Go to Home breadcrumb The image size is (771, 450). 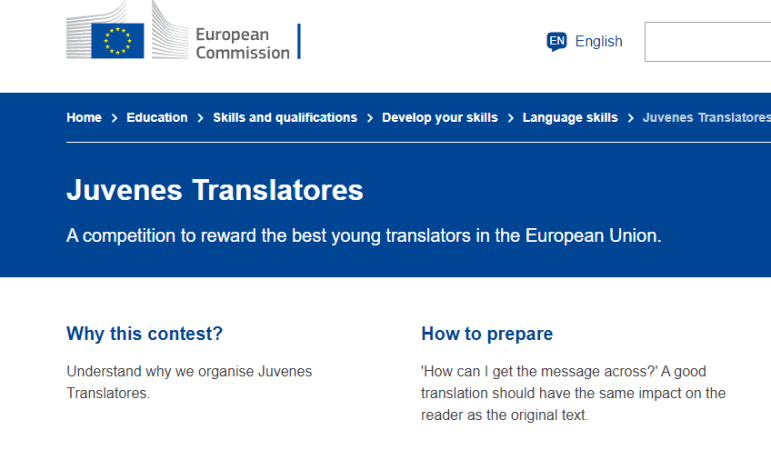84,118
